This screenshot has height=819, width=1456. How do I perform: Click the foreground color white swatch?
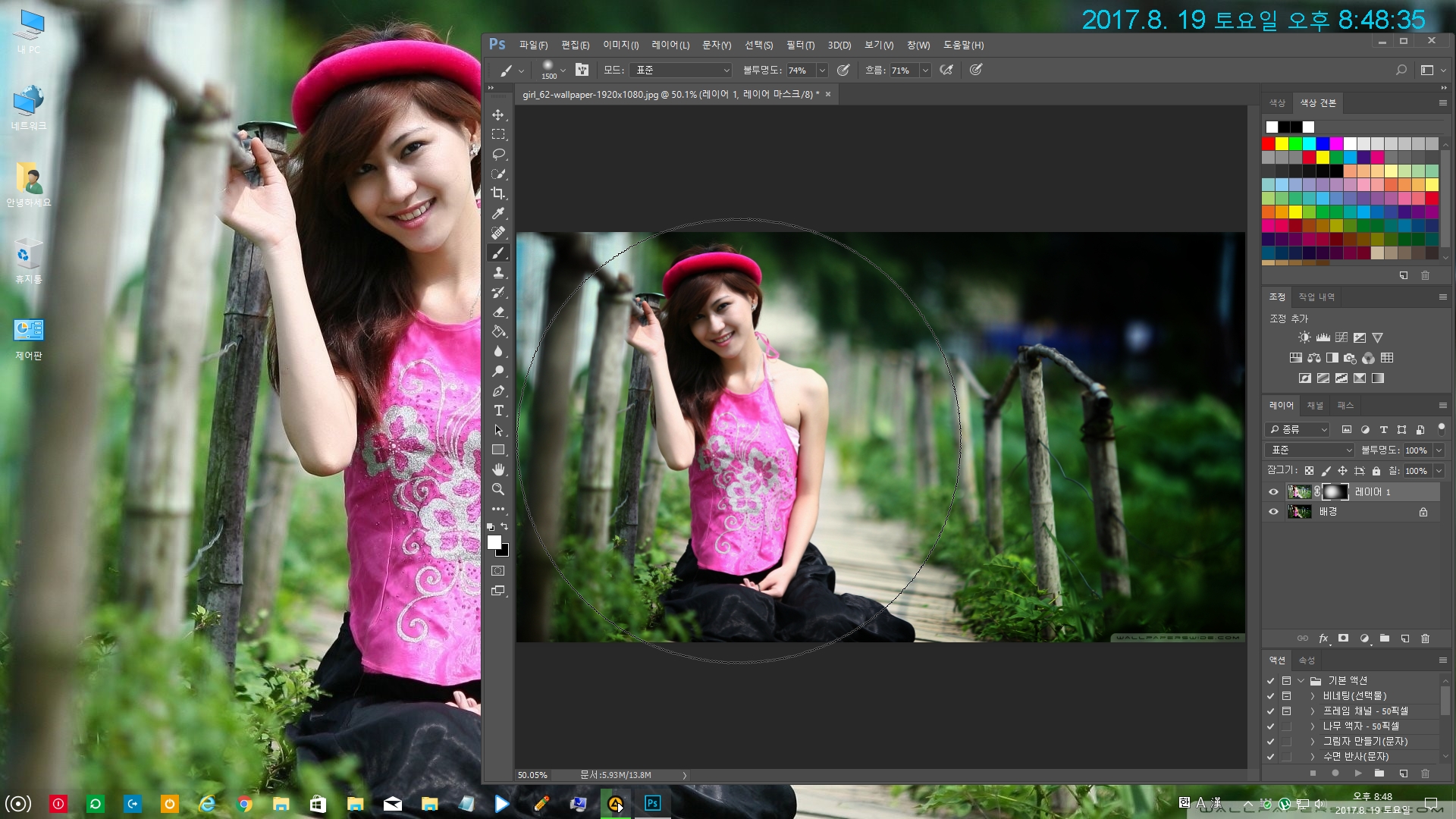coord(494,542)
